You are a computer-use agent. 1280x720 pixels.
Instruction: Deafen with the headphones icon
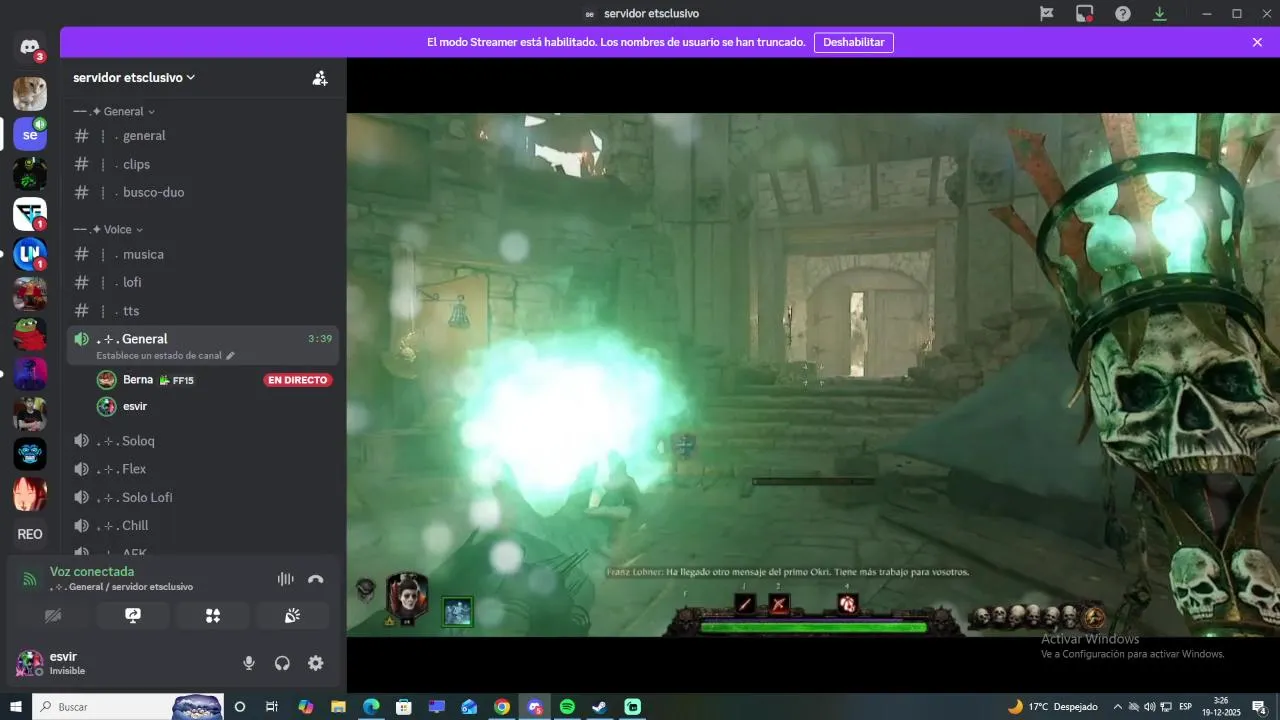coord(282,663)
